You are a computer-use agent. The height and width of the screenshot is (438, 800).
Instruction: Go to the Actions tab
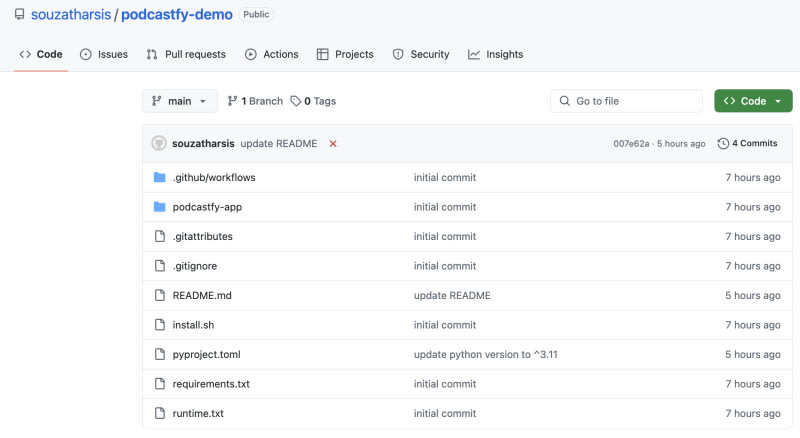[271, 54]
